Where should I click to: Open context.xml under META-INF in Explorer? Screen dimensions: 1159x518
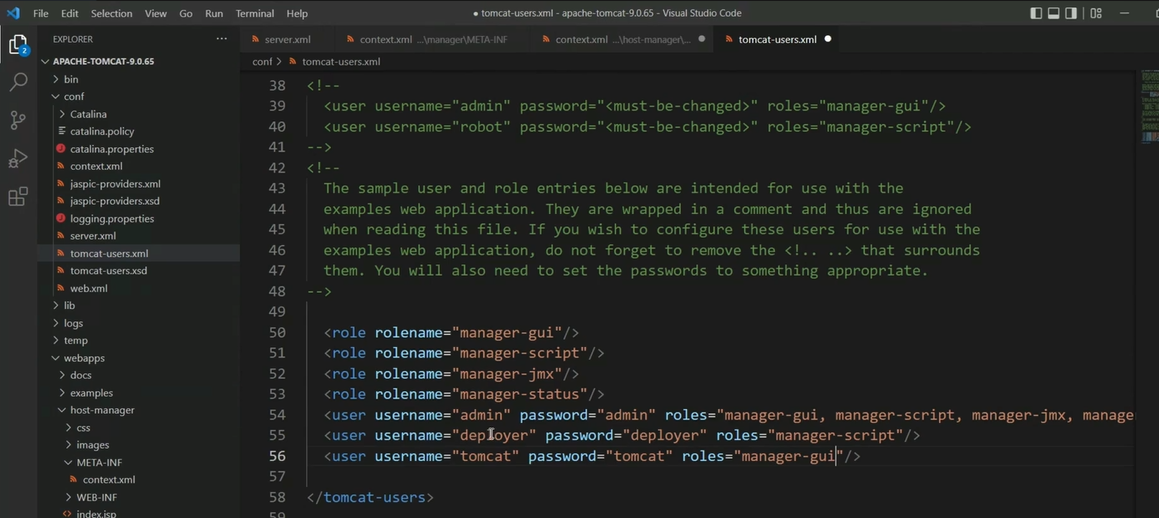click(109, 480)
